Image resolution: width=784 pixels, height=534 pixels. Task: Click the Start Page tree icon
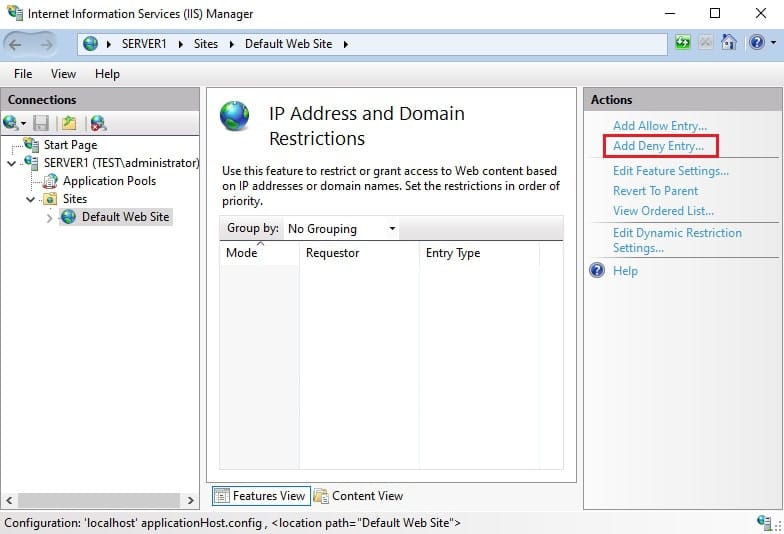click(x=31, y=144)
